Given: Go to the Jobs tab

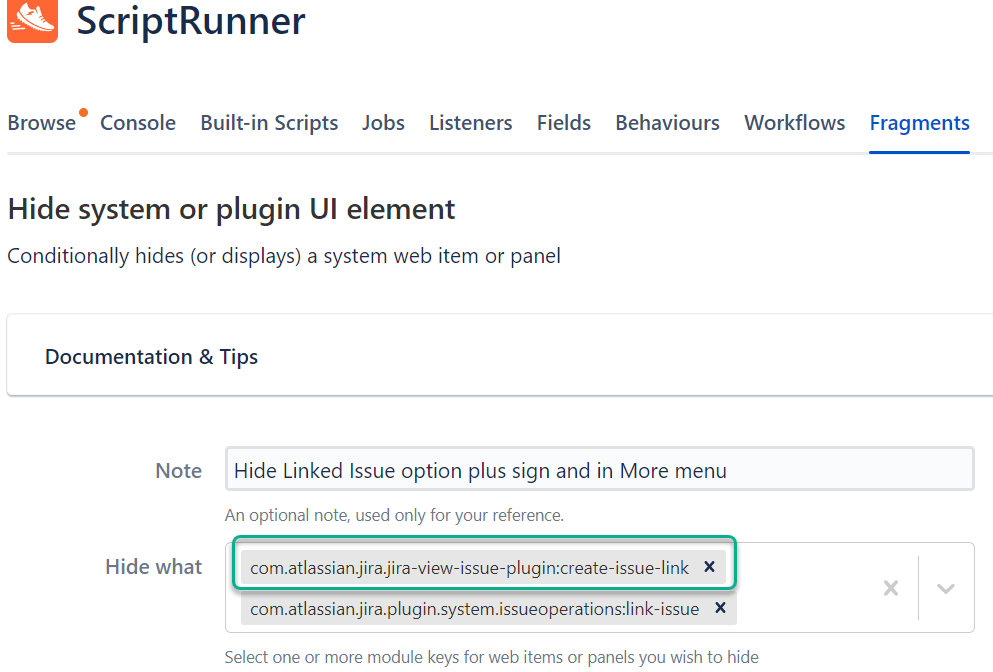Looking at the screenshot, I should (383, 123).
